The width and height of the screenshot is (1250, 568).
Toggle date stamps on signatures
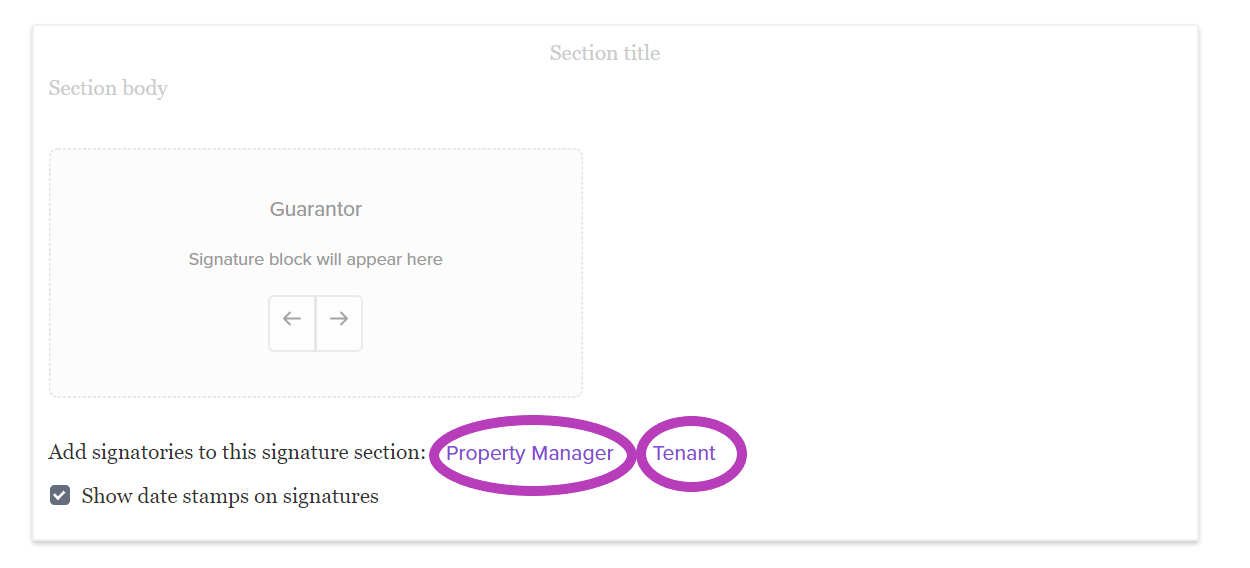(x=60, y=496)
